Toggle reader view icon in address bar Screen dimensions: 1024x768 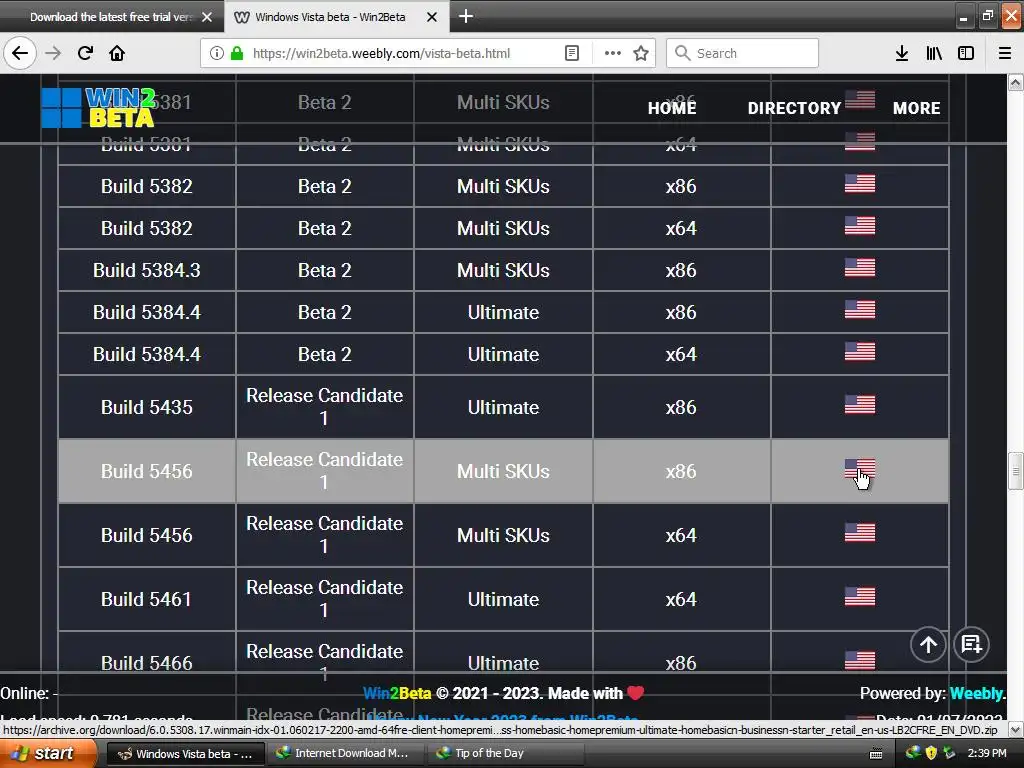pyautogui.click(x=571, y=53)
